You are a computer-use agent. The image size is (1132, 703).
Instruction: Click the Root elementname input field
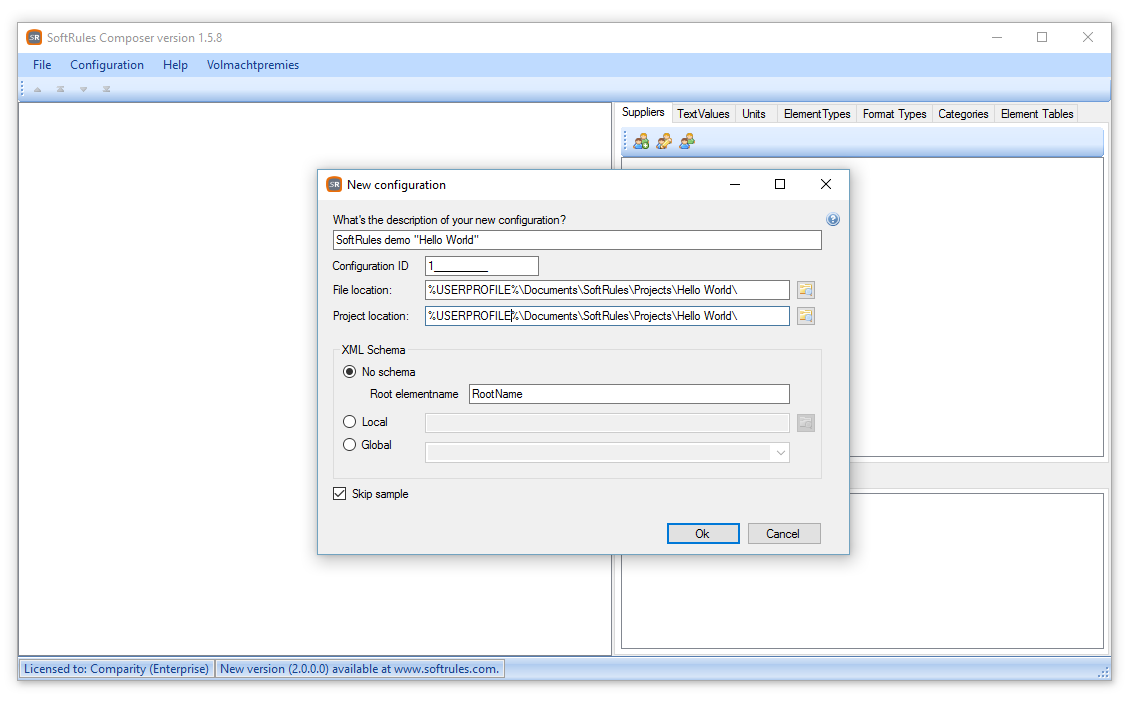(x=629, y=394)
